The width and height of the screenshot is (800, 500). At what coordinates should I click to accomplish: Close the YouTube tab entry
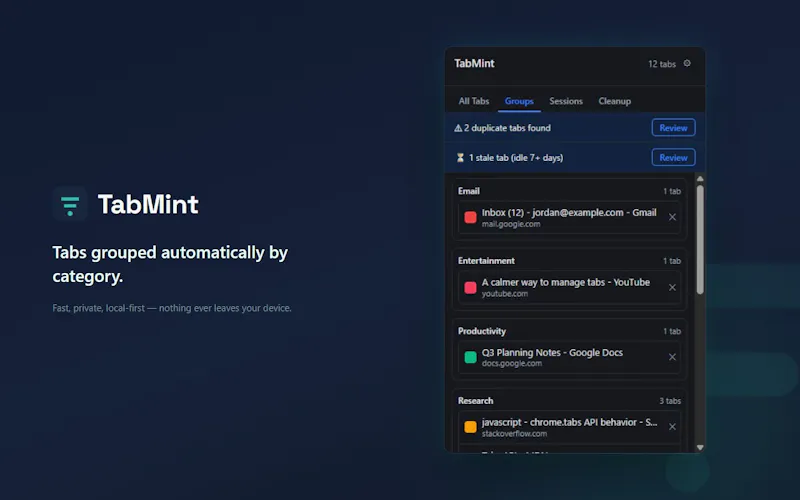click(x=672, y=288)
